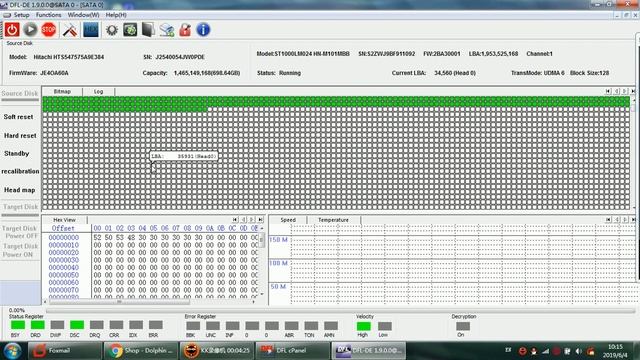Click the DSC status register indicator
Image resolution: width=640 pixels, height=360 pixels.
click(x=77, y=325)
